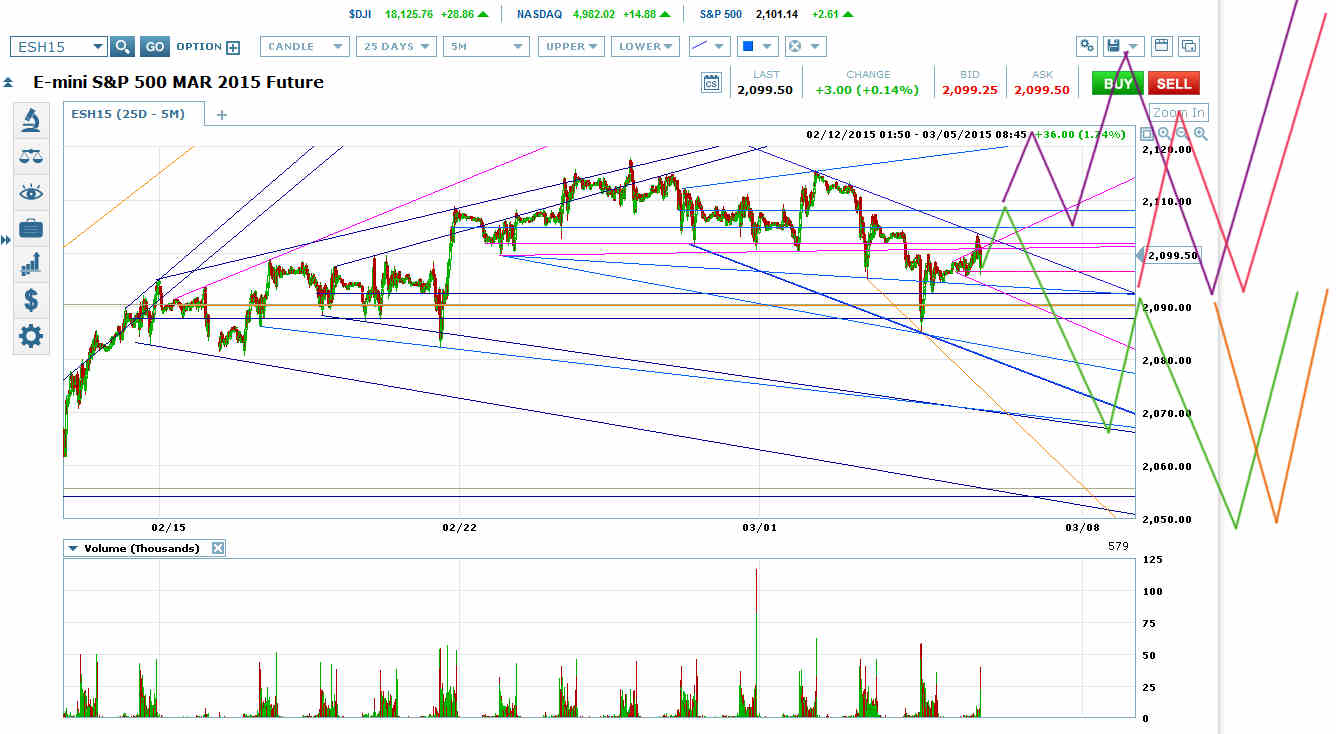Screen dimensions: 1336x734
Task: Click the 02/22 date axis label
Action: point(458,526)
